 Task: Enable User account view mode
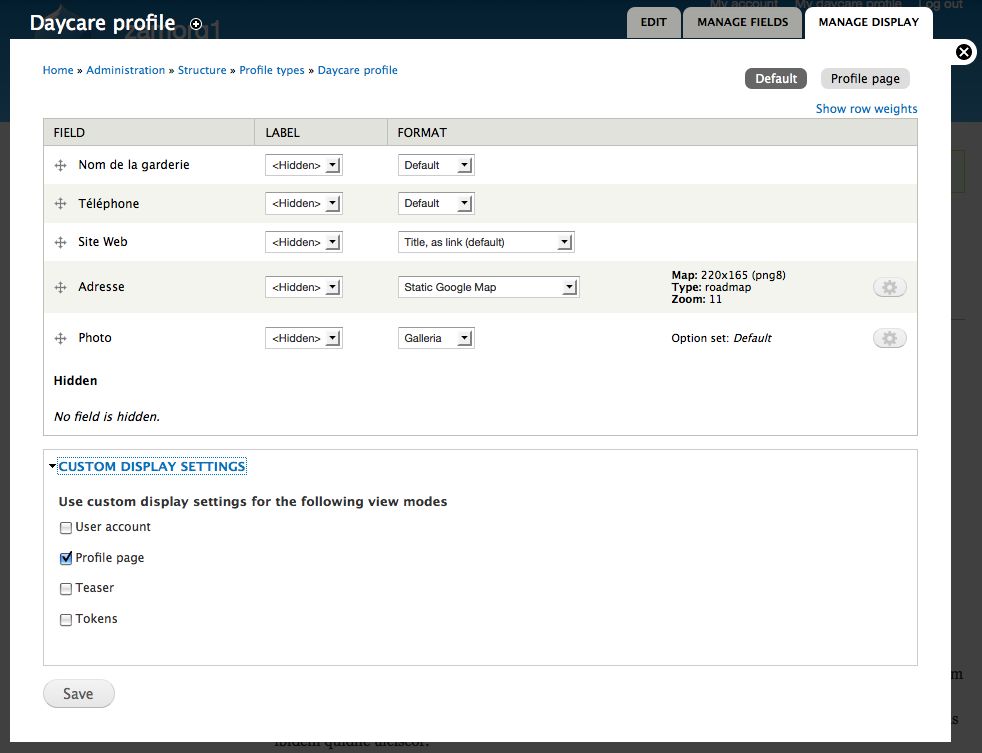pyautogui.click(x=65, y=527)
